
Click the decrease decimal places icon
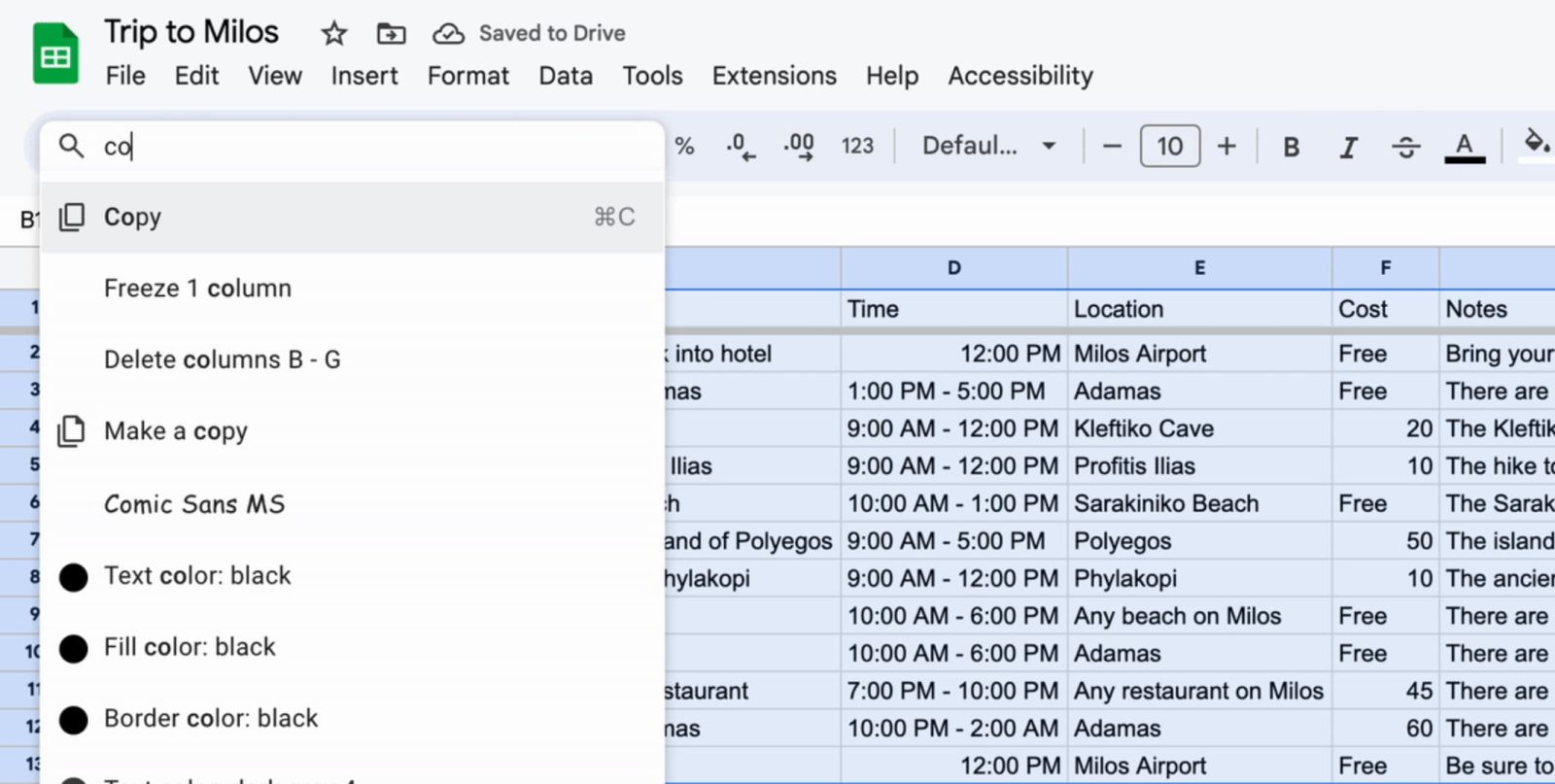(x=740, y=147)
